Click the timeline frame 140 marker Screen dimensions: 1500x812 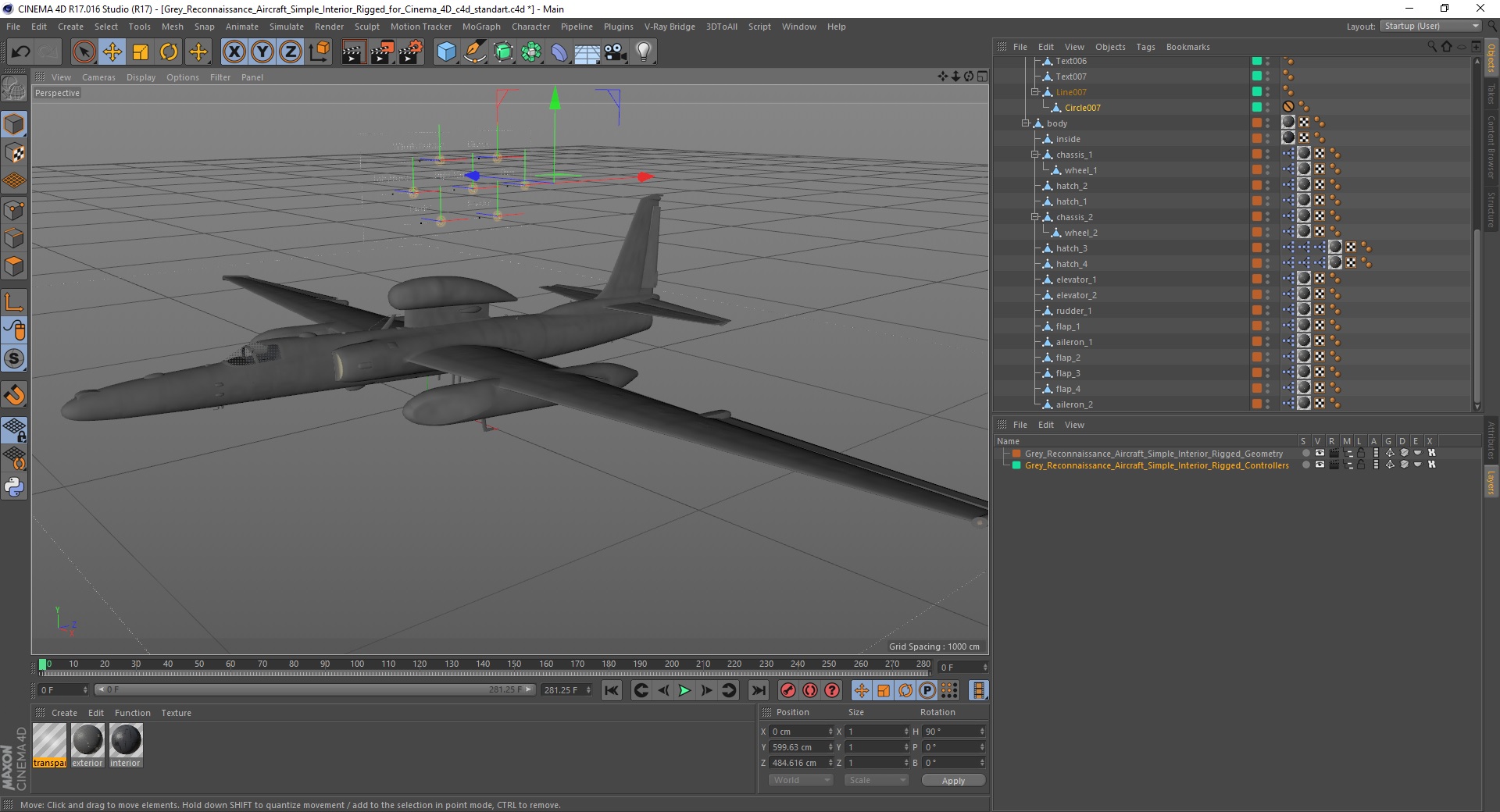[x=483, y=665]
